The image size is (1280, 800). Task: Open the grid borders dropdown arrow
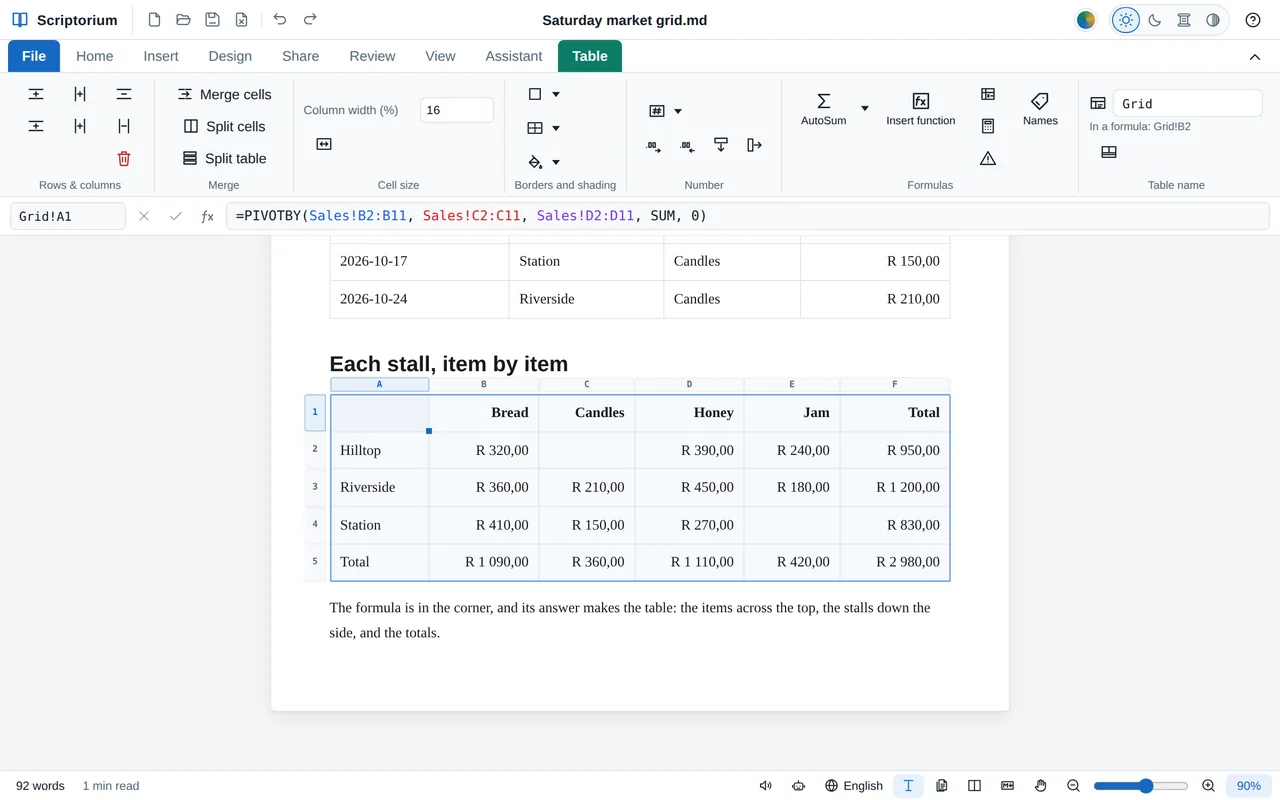pos(556,128)
